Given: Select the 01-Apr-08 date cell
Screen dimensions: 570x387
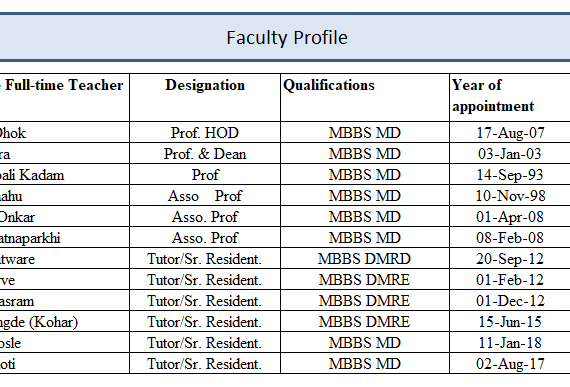Looking at the screenshot, I should click(510, 217).
